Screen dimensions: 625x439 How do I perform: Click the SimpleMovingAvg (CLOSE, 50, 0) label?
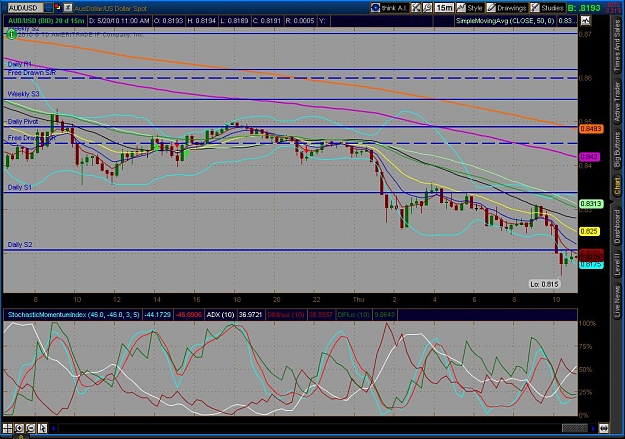click(x=505, y=21)
